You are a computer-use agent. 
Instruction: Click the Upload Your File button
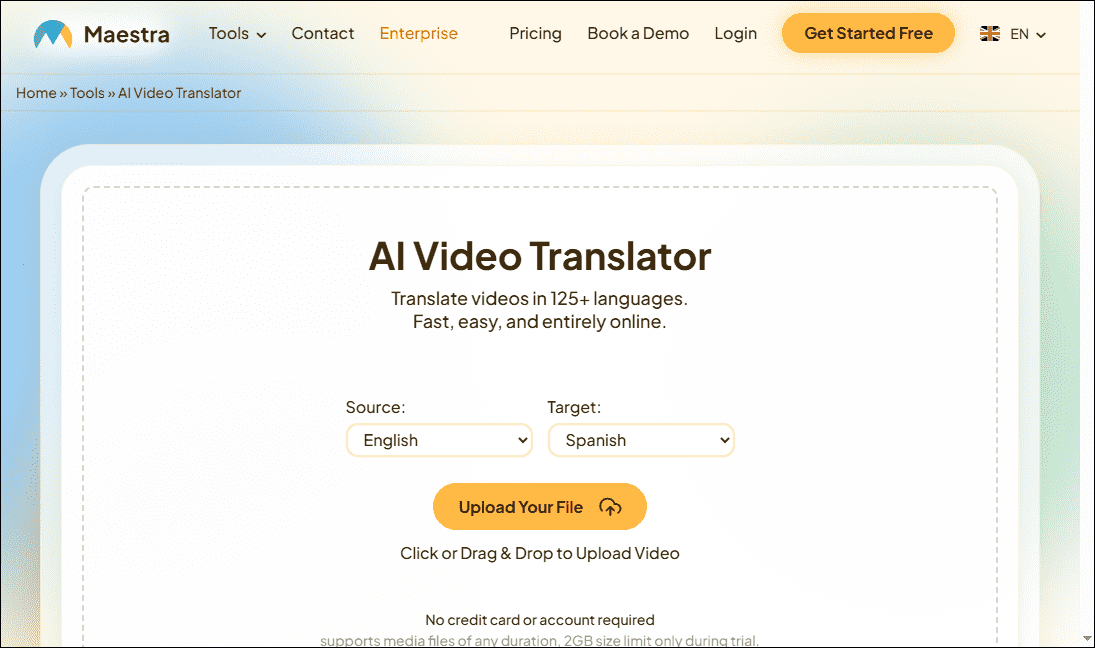click(539, 507)
